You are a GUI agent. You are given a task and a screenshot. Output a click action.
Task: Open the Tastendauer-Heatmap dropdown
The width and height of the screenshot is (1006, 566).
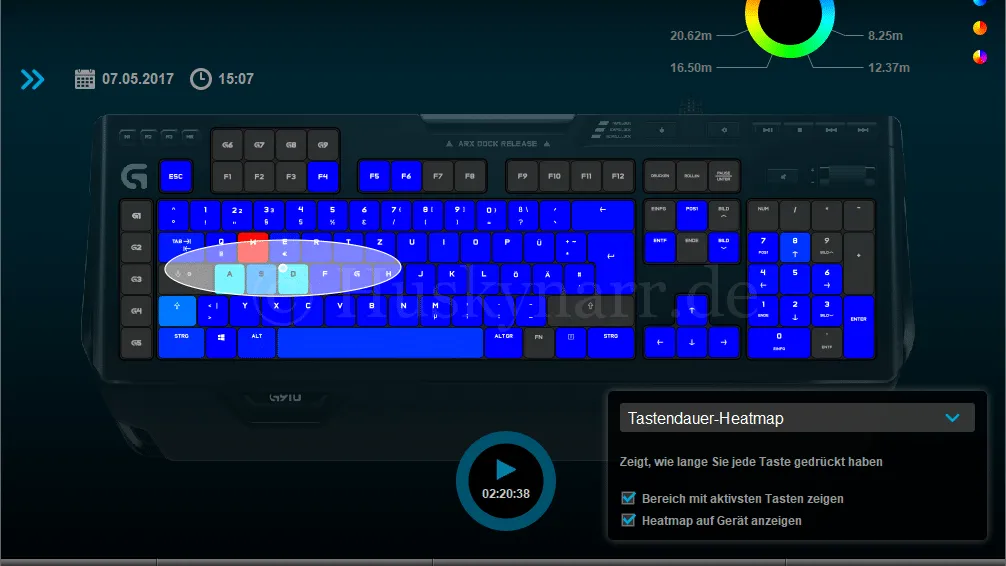click(797, 418)
